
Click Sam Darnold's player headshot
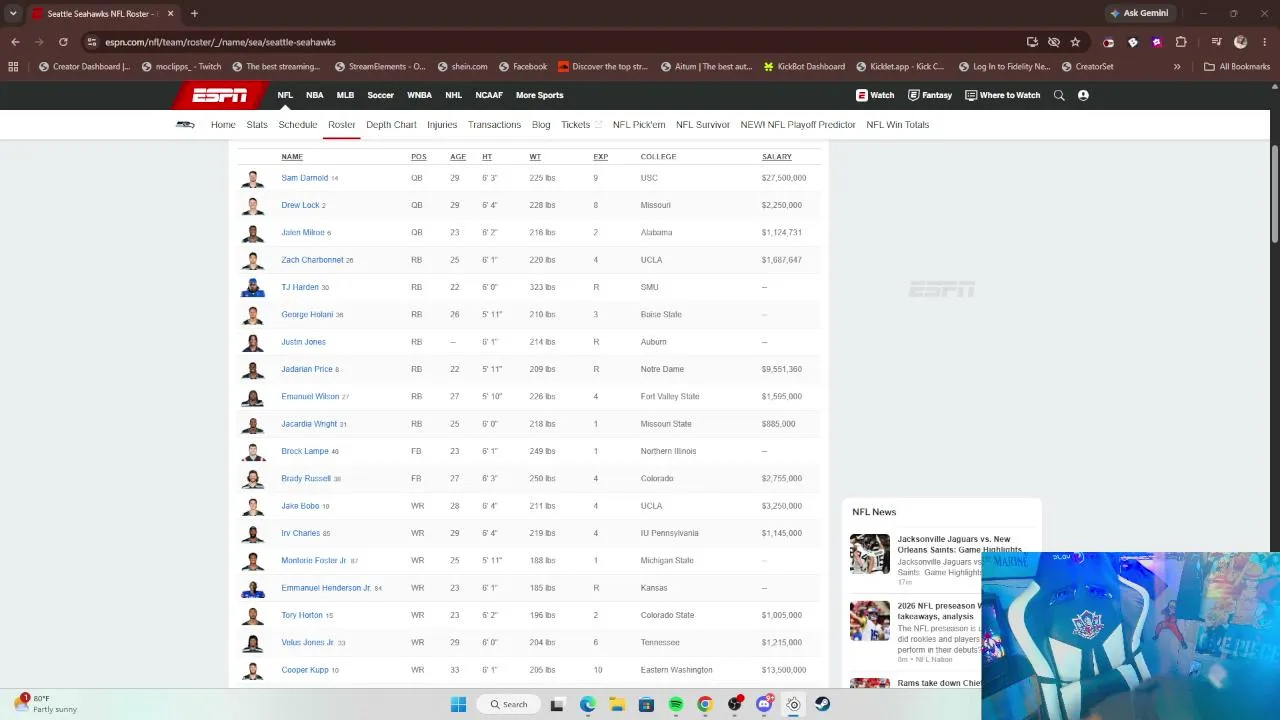tap(253, 178)
